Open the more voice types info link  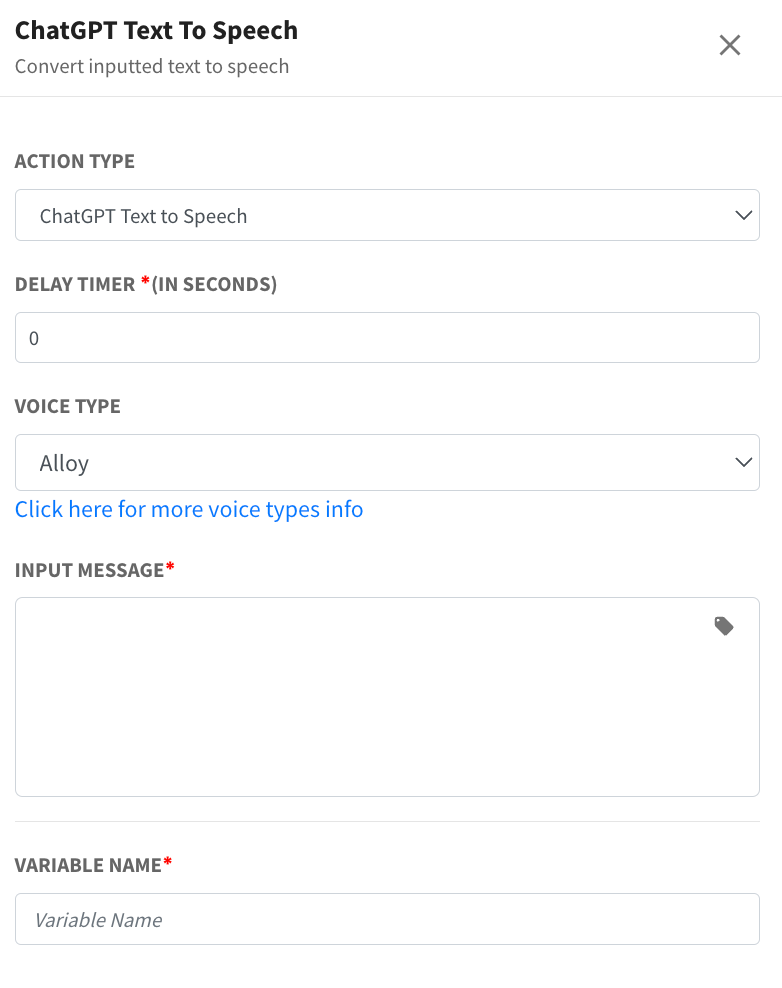[189, 509]
